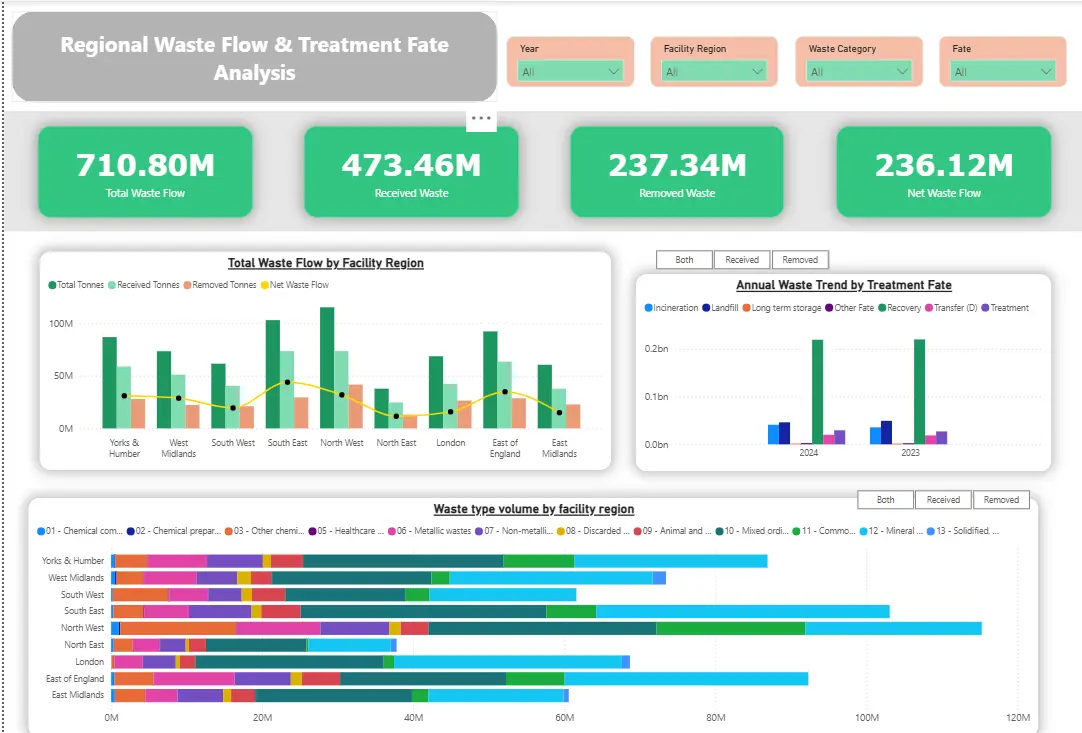Image resolution: width=1082 pixels, height=733 pixels.
Task: Open the Fate slicer dropdown
Action: [x=1003, y=71]
